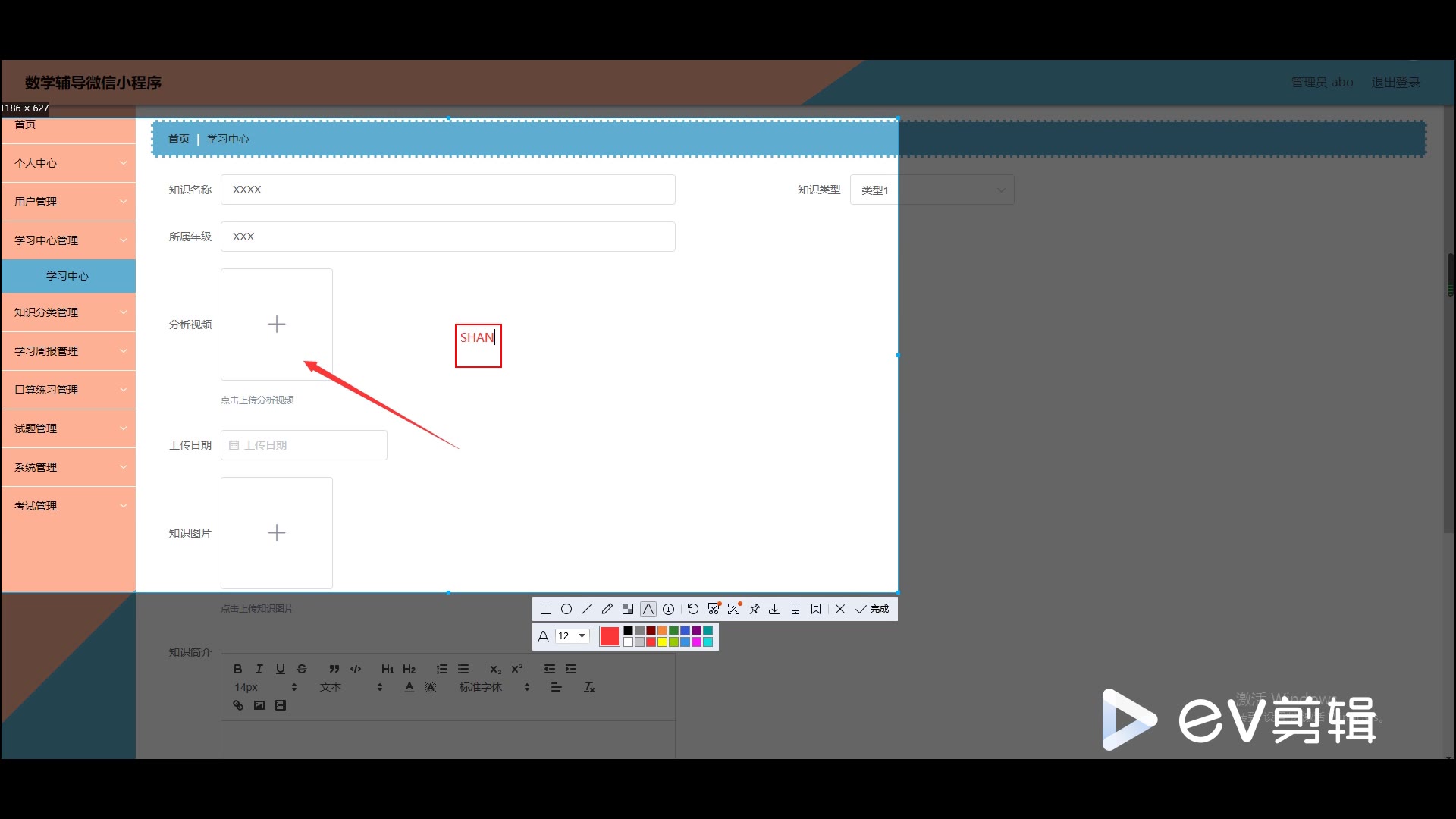The height and width of the screenshot is (819, 1456).
Task: Insert a link in the editor
Action: click(237, 705)
